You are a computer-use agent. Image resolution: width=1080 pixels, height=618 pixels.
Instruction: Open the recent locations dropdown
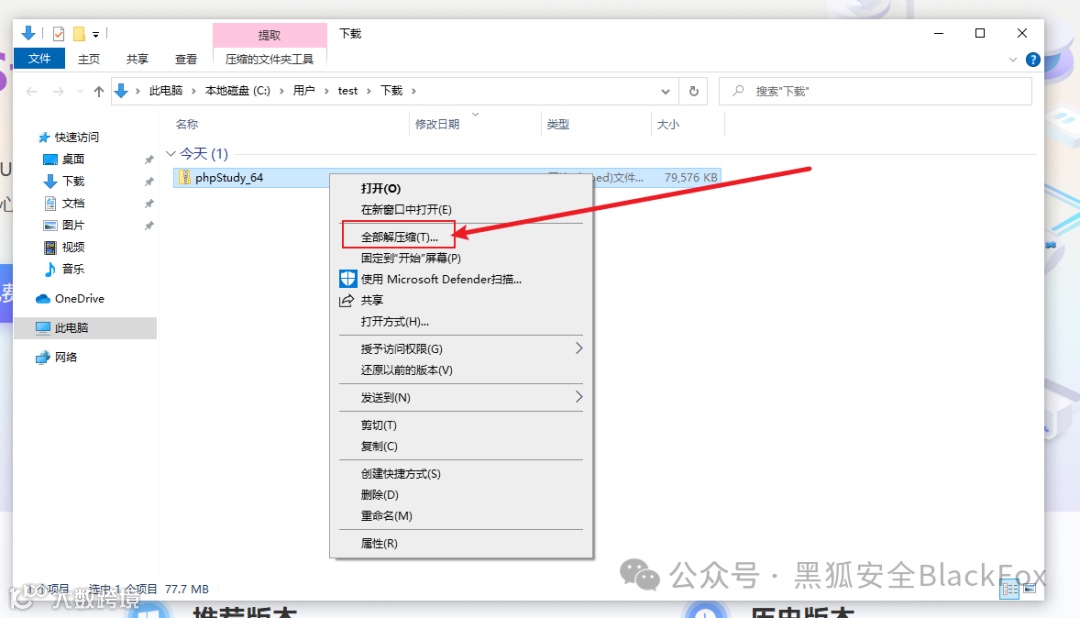80,91
